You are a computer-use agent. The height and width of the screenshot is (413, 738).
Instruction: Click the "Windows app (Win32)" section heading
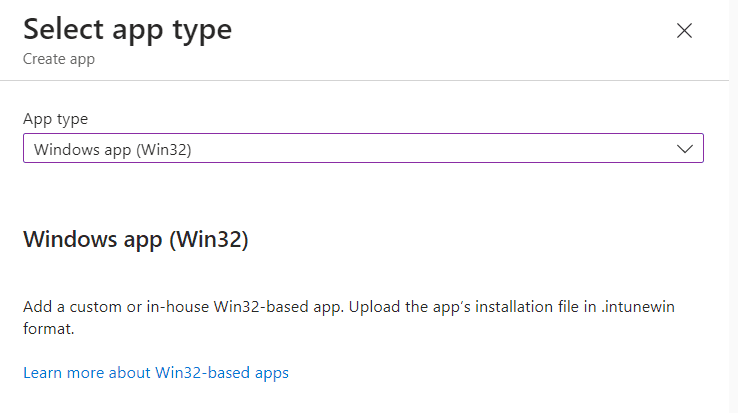tap(135, 240)
